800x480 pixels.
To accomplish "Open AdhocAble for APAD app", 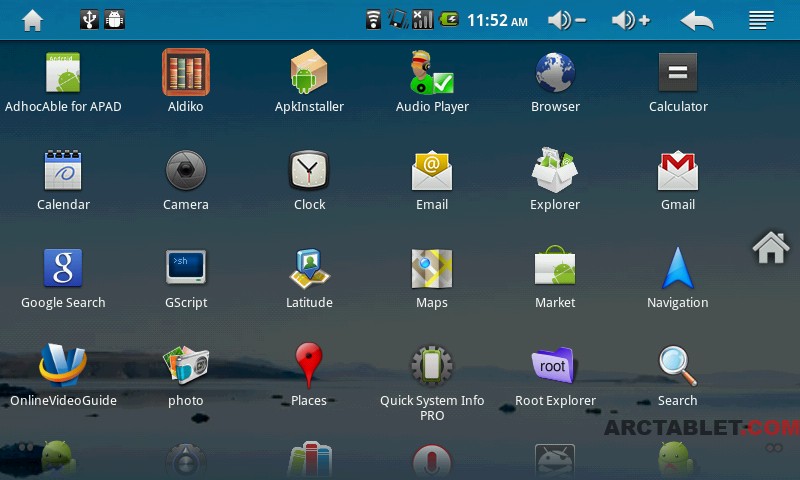I will click(63, 72).
